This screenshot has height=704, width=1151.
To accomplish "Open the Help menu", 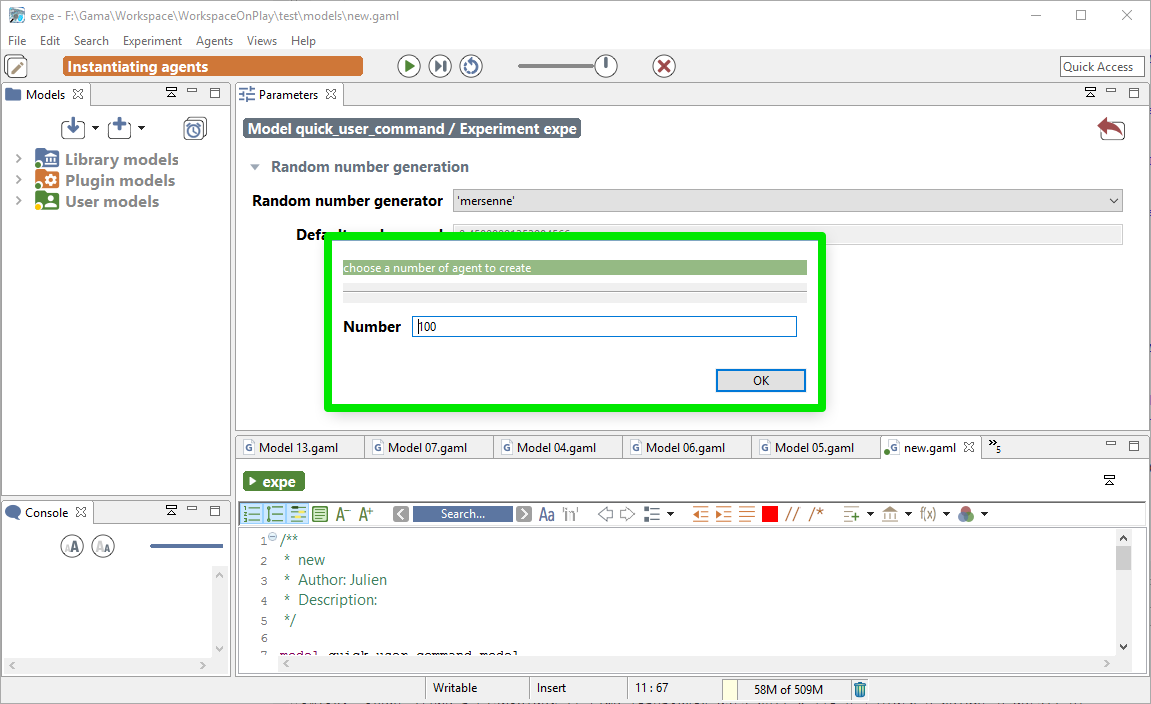I will pyautogui.click(x=303, y=40).
